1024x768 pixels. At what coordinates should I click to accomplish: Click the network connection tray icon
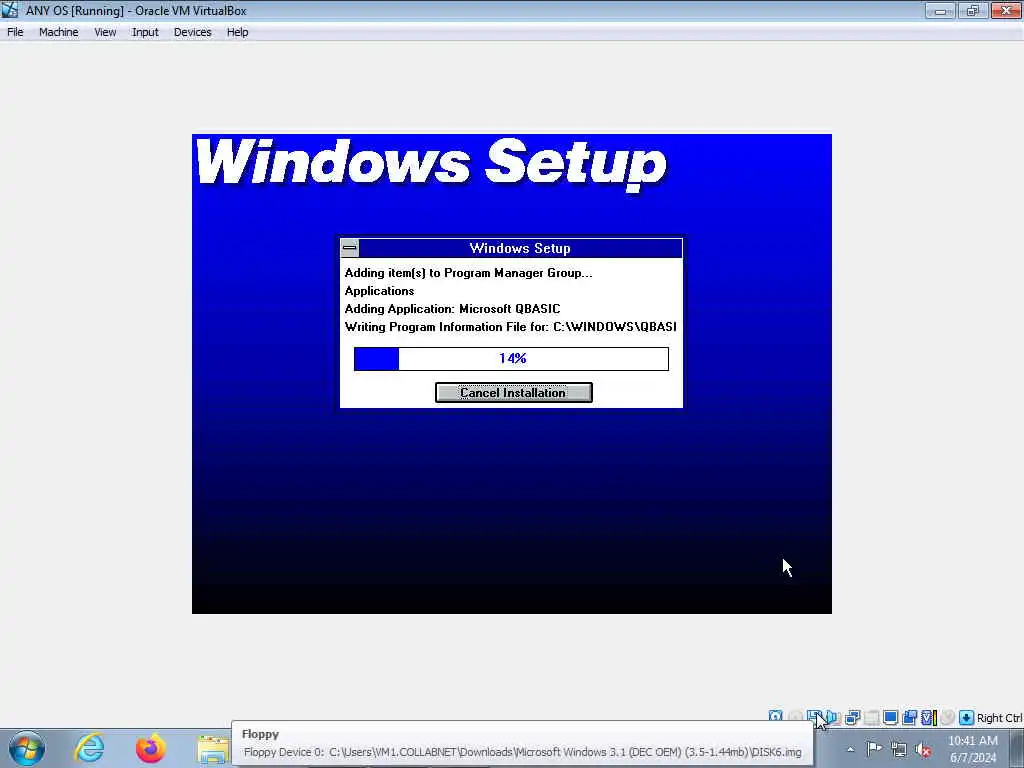click(899, 749)
